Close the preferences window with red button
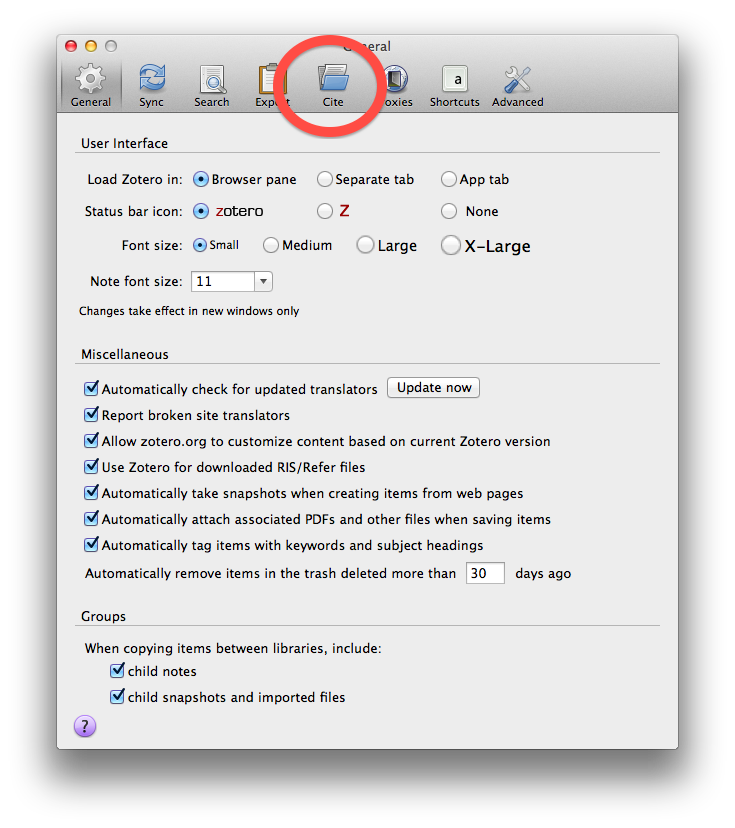Screen dimensions: 735x828 point(71,46)
